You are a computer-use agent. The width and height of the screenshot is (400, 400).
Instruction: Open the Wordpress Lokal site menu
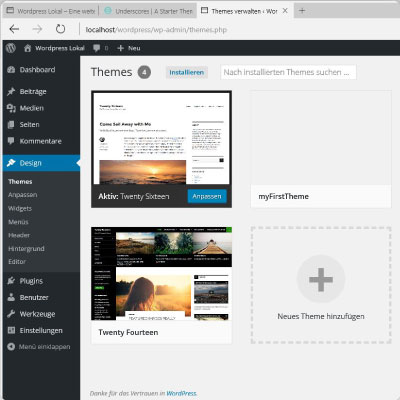point(54,48)
